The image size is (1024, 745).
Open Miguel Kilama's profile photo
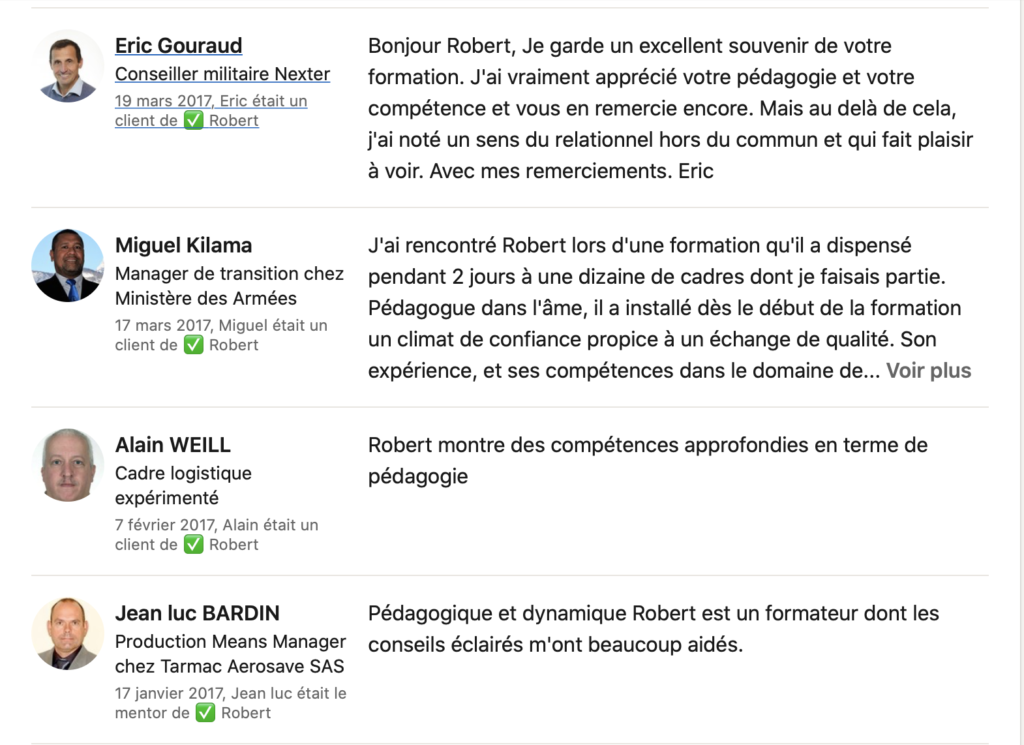[x=68, y=266]
